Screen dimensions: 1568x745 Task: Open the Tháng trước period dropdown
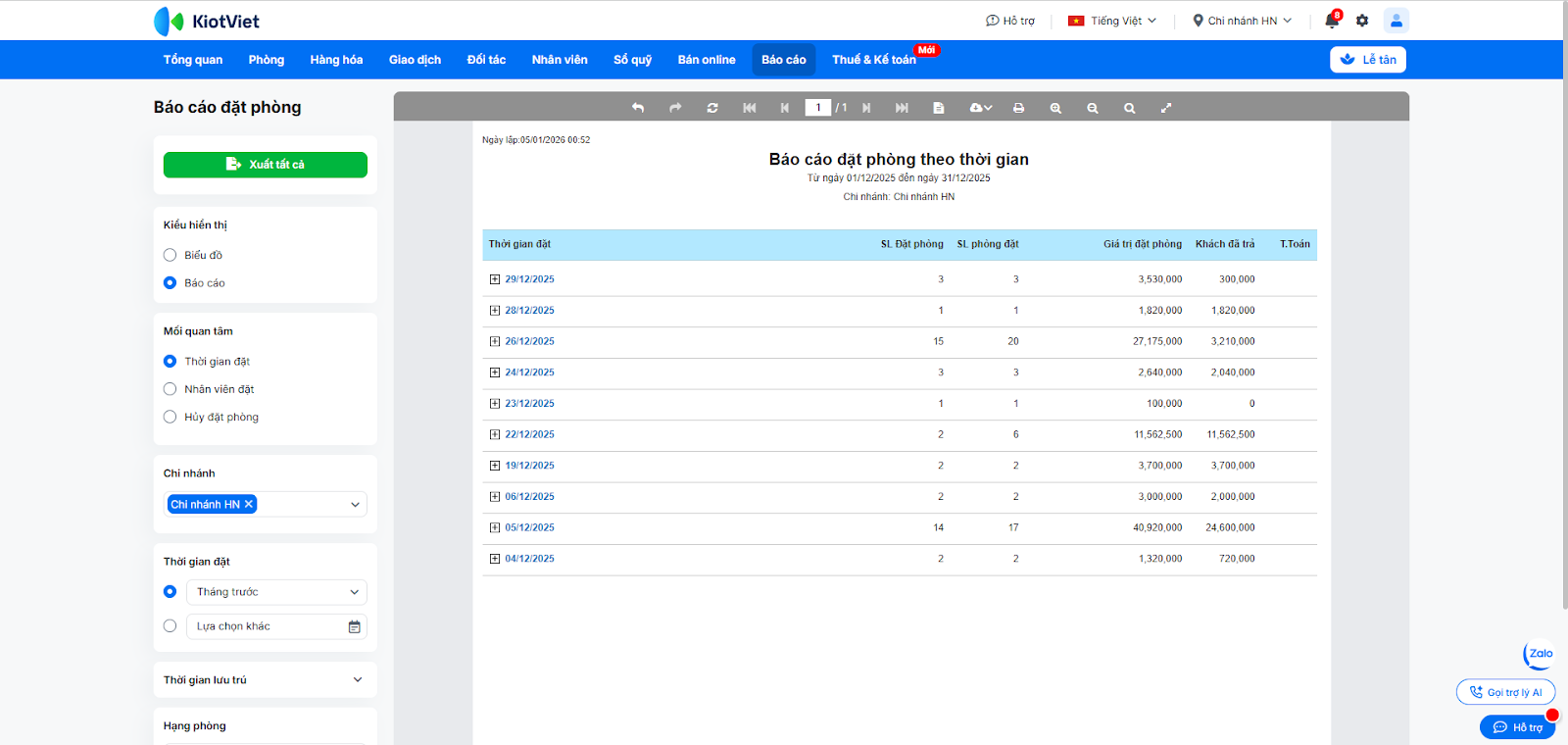pos(276,592)
